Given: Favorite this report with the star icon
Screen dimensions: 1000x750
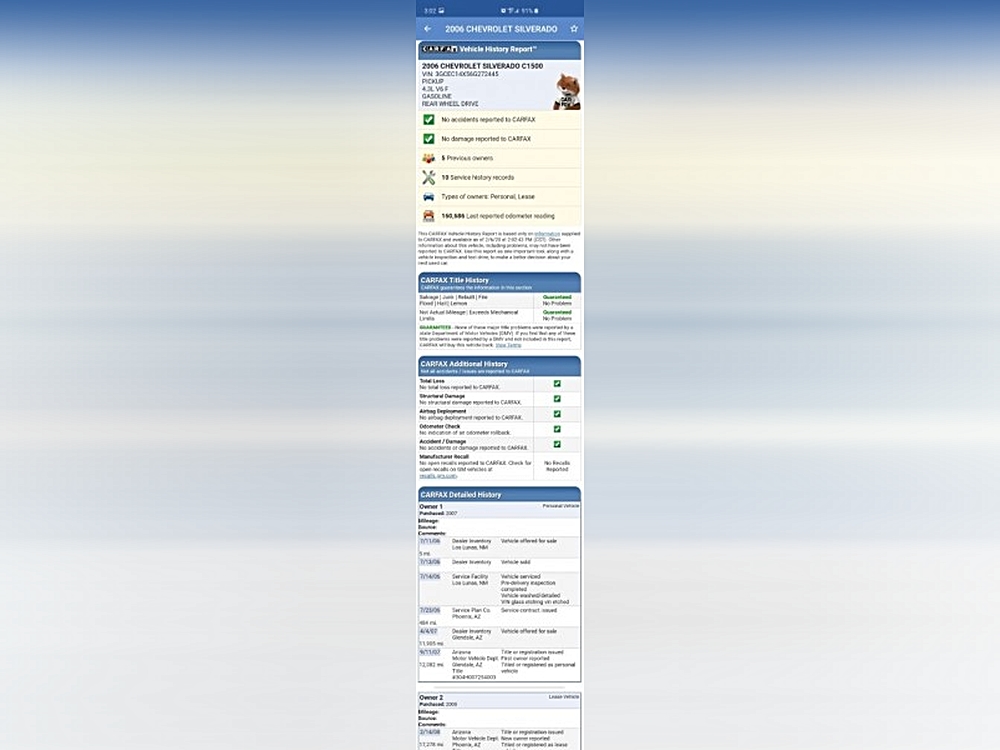Looking at the screenshot, I should (x=574, y=29).
